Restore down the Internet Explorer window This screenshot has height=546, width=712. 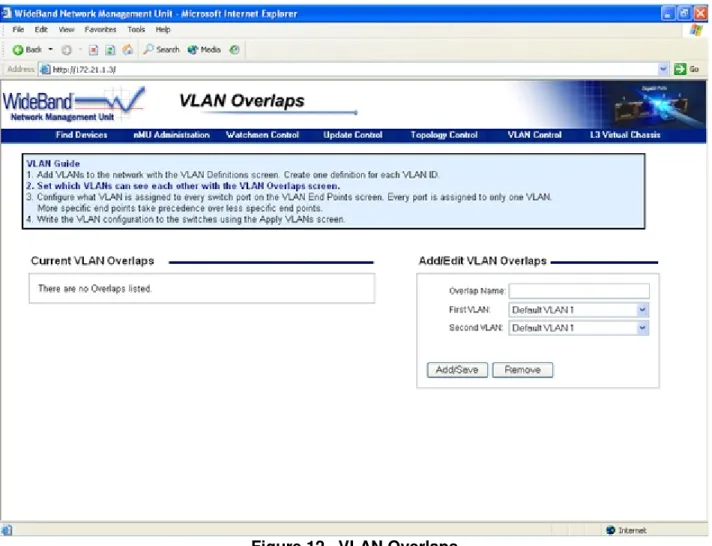pyautogui.click(x=683, y=14)
